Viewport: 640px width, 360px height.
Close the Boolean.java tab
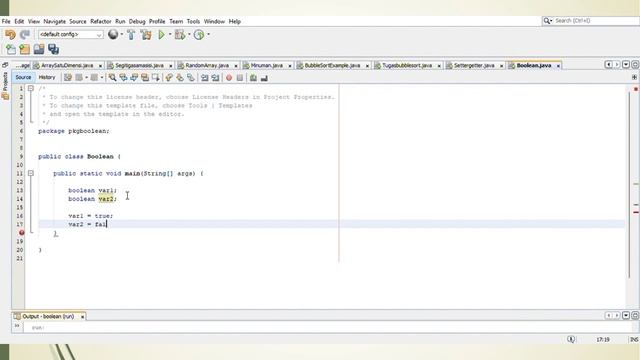tap(558, 66)
